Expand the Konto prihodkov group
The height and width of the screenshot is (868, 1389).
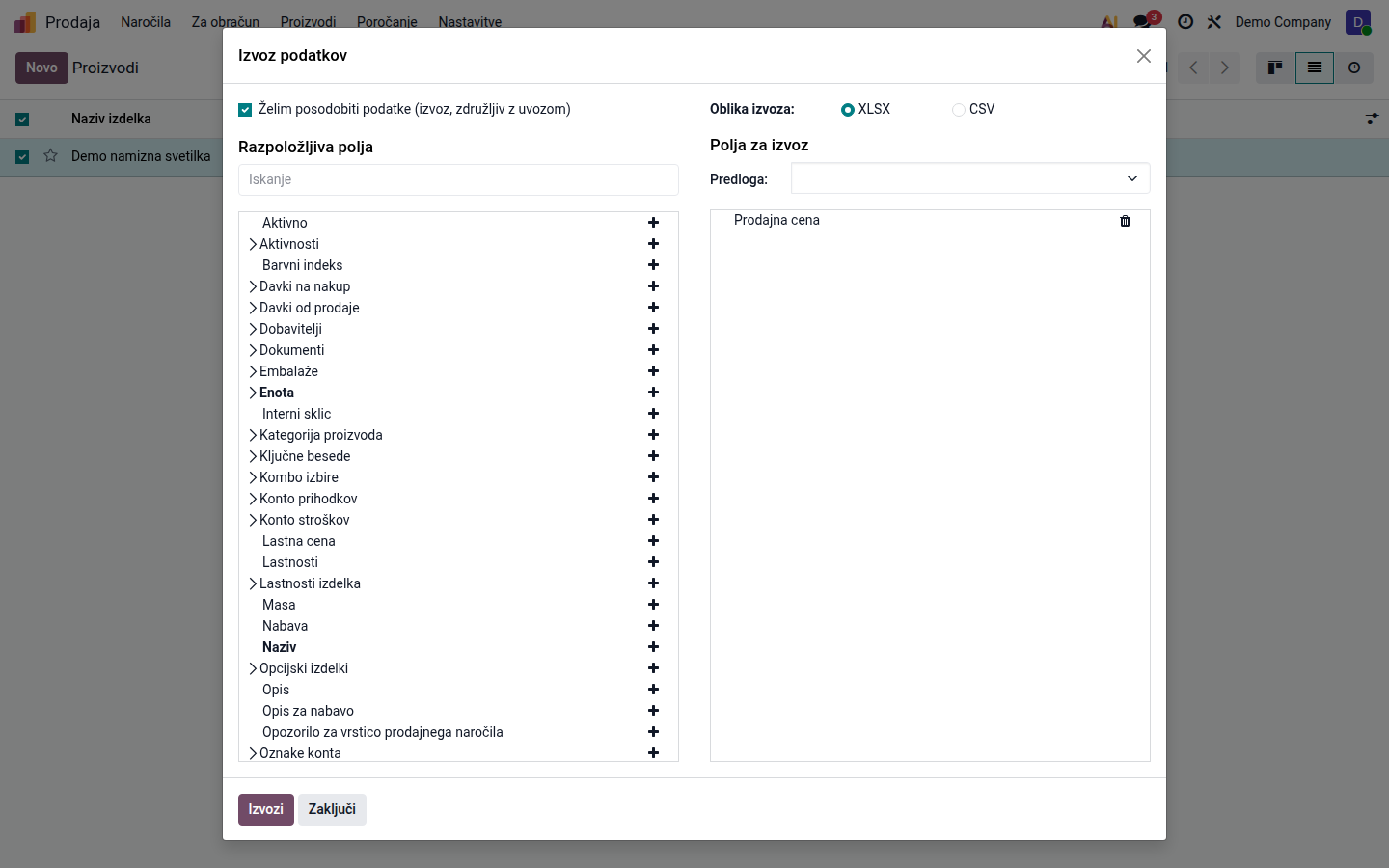(253, 499)
